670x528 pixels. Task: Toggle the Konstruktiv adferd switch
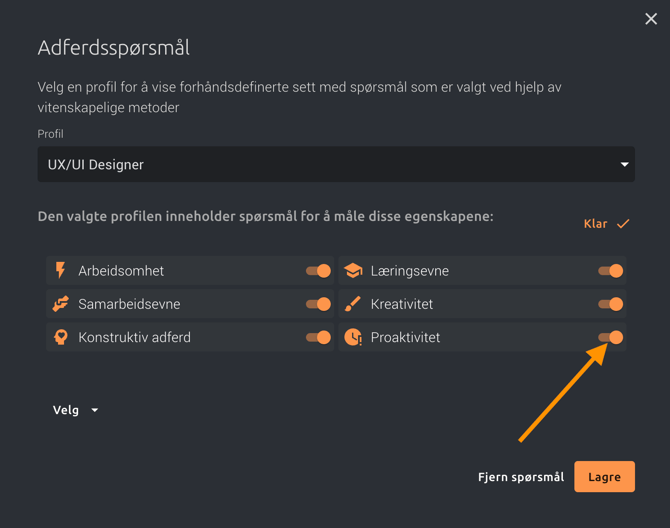pyautogui.click(x=318, y=337)
